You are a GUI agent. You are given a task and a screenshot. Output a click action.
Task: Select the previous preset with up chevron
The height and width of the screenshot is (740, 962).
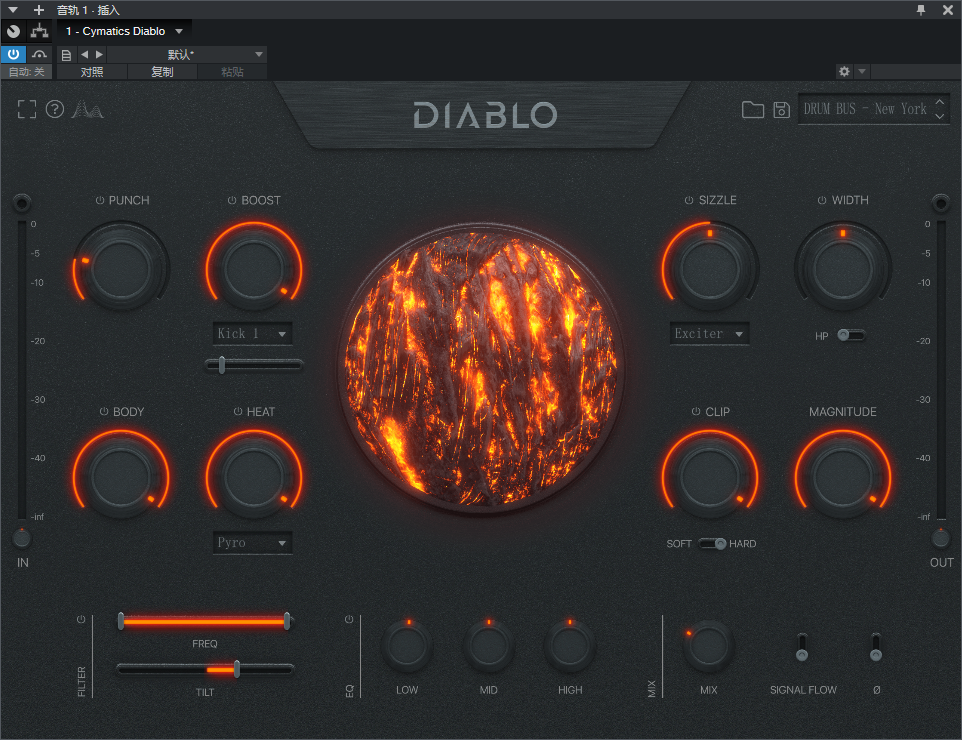point(939,102)
